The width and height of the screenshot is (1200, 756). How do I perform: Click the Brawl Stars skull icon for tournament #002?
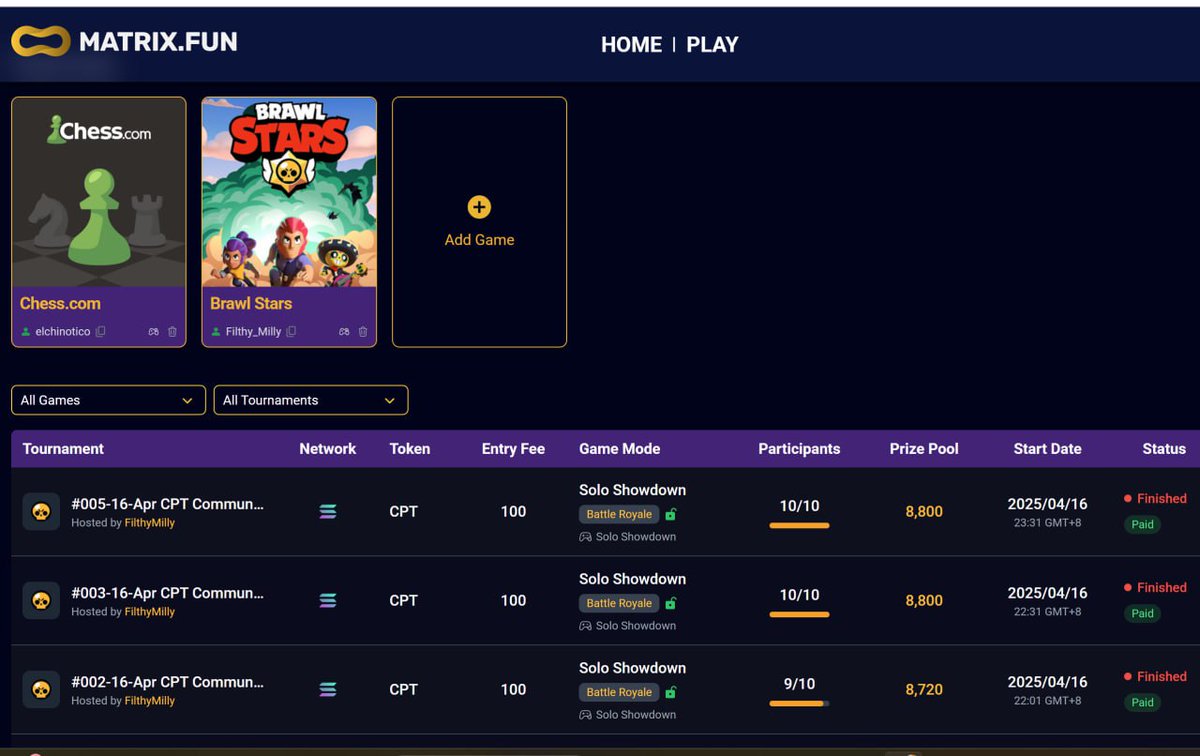41,690
